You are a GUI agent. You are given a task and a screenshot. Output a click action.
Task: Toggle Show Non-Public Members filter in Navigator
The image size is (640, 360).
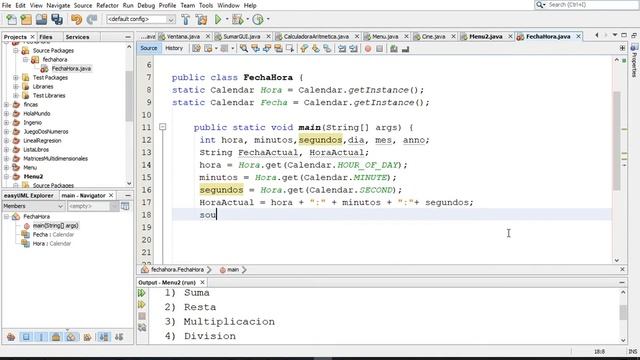click(56, 337)
